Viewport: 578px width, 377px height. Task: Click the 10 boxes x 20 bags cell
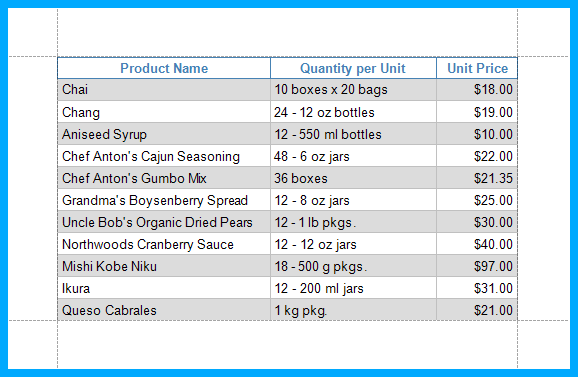(x=353, y=90)
